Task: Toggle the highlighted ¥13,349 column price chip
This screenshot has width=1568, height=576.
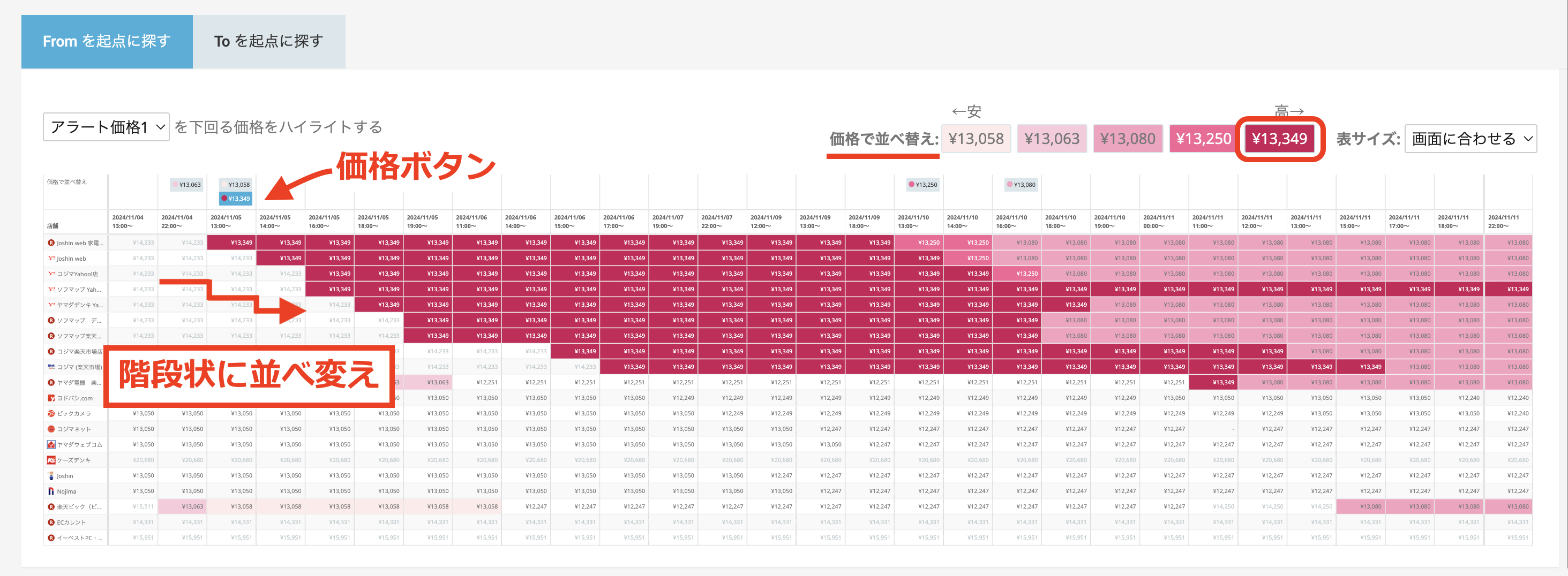Action: click(236, 198)
